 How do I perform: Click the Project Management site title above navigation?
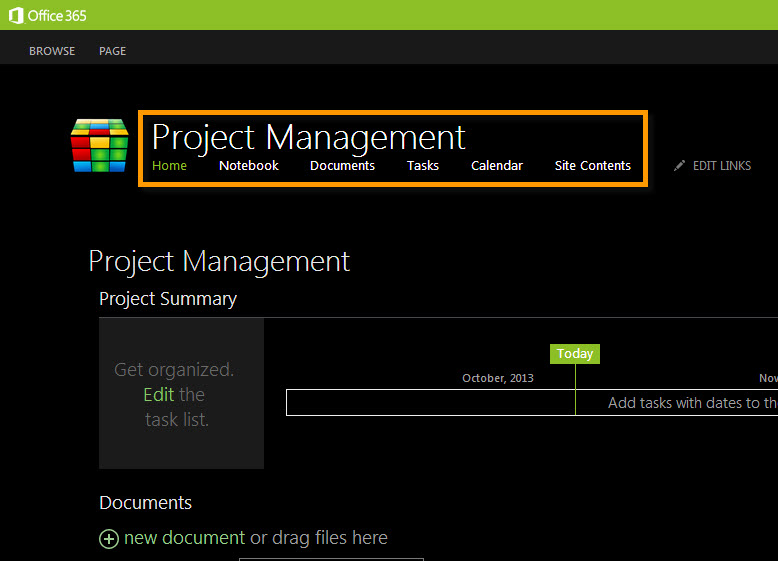(309, 136)
